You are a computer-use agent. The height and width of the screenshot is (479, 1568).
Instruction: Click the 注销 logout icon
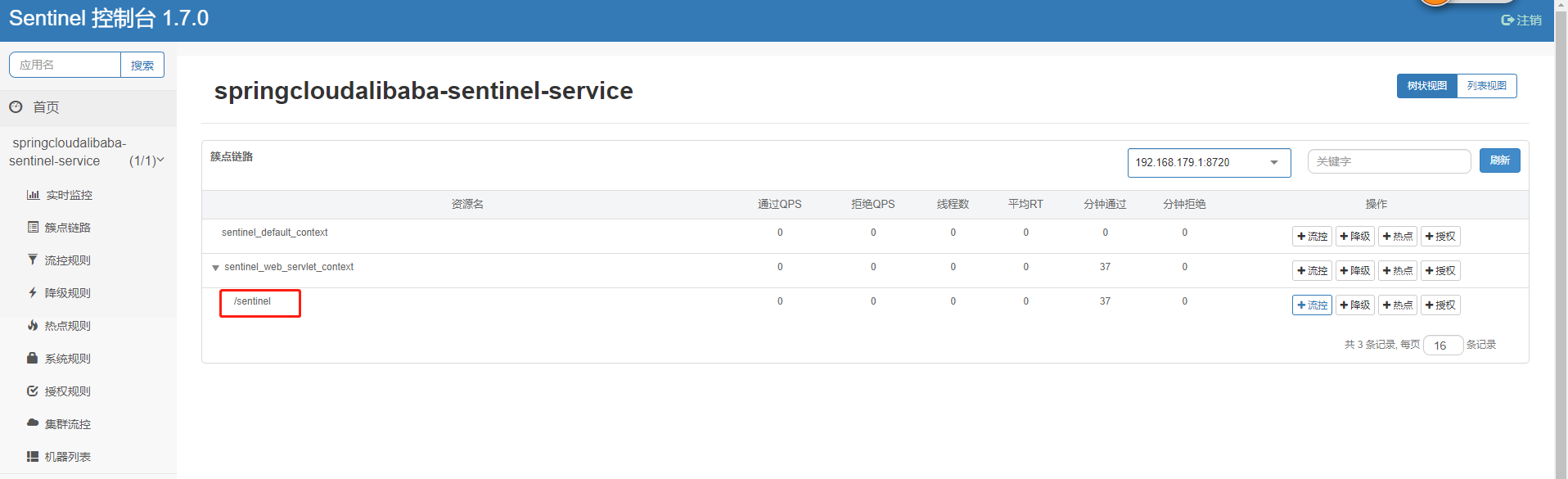point(1507,20)
